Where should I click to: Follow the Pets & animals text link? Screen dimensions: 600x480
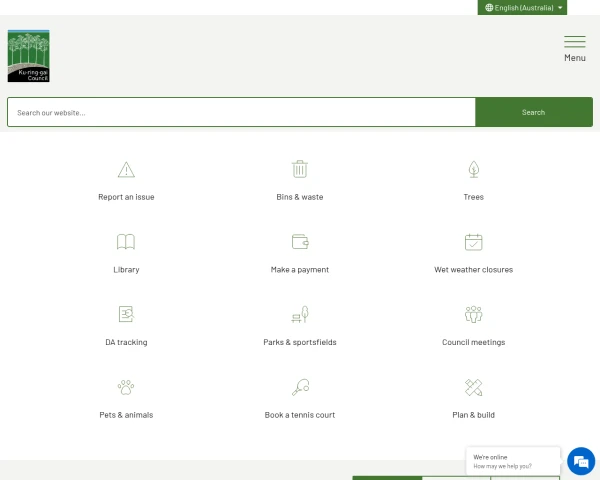126,415
